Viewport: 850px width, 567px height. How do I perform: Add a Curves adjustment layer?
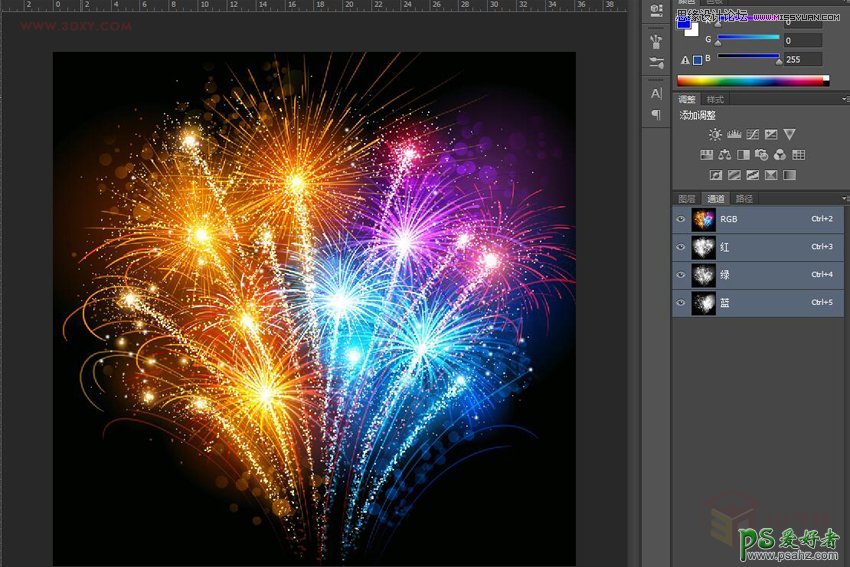(x=752, y=134)
